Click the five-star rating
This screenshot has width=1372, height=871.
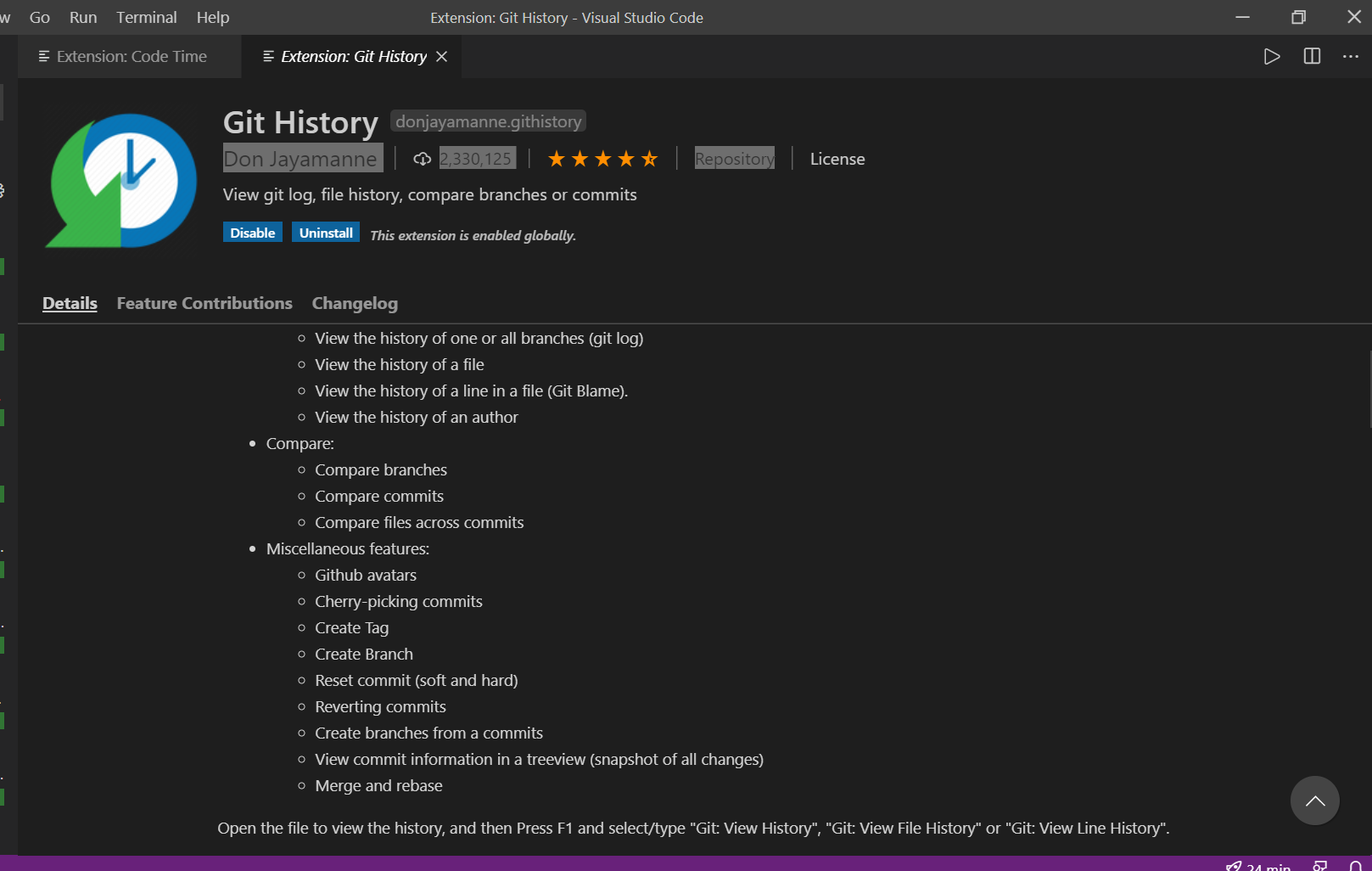pyautogui.click(x=602, y=159)
